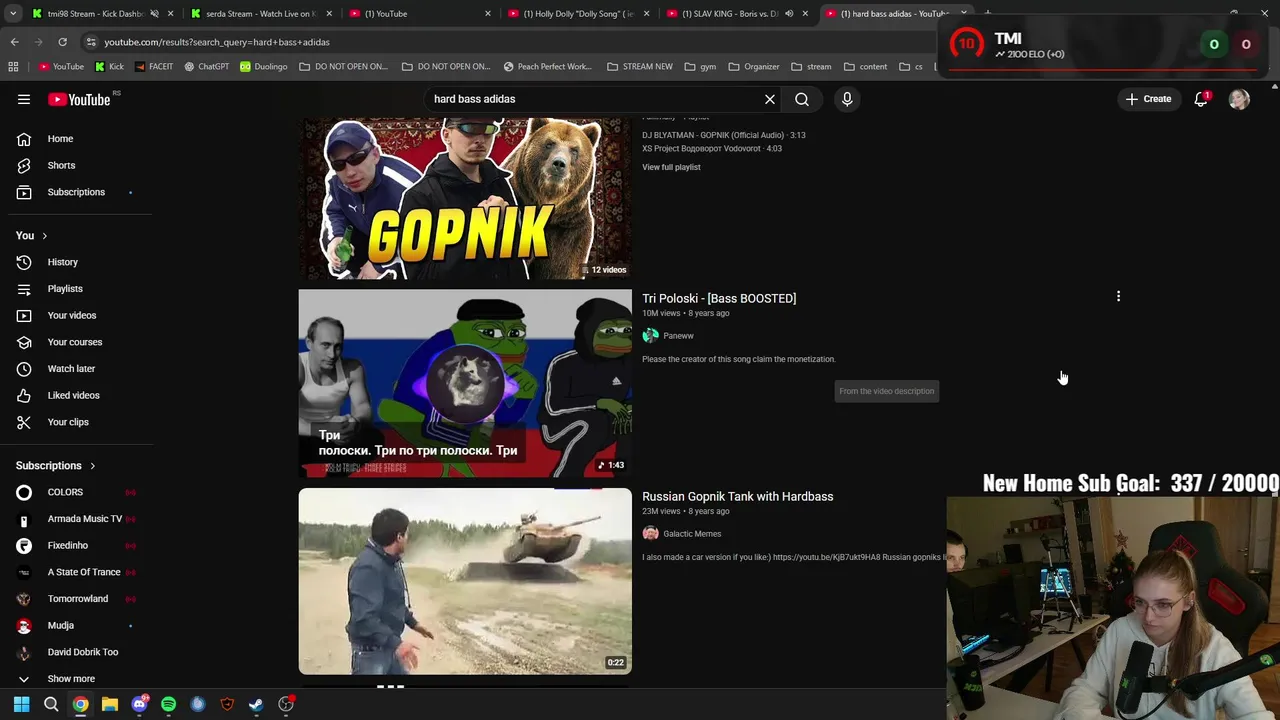This screenshot has height=720, width=1280.
Task: Play the Tri Poloski Pepe thumbnail
Action: pyautogui.click(x=465, y=383)
